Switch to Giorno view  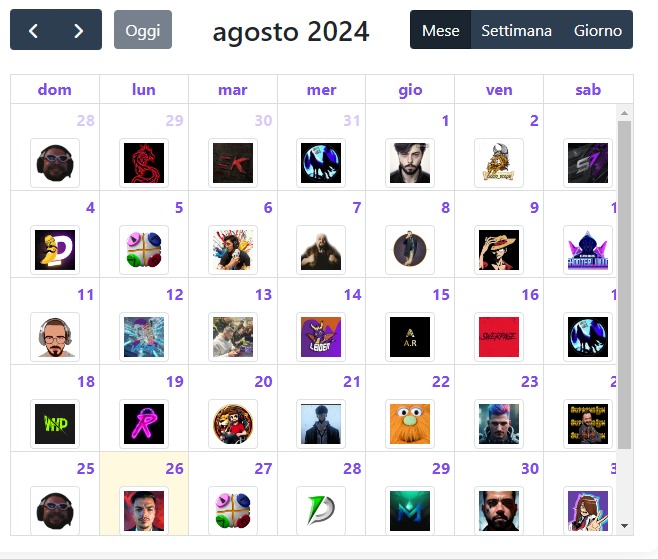click(598, 30)
